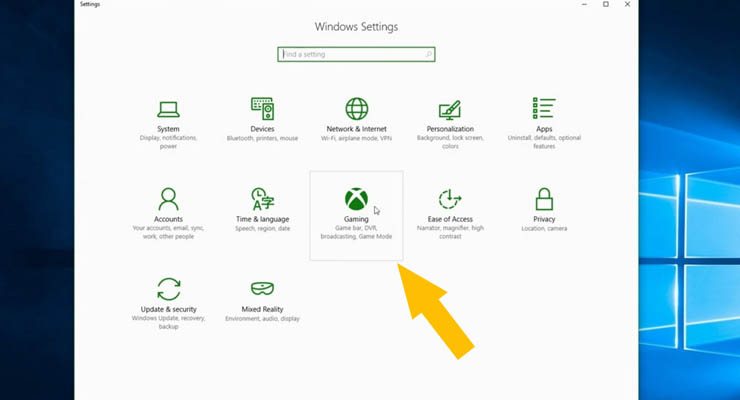Open the Apps list icon
The height and width of the screenshot is (400, 740).
(544, 108)
